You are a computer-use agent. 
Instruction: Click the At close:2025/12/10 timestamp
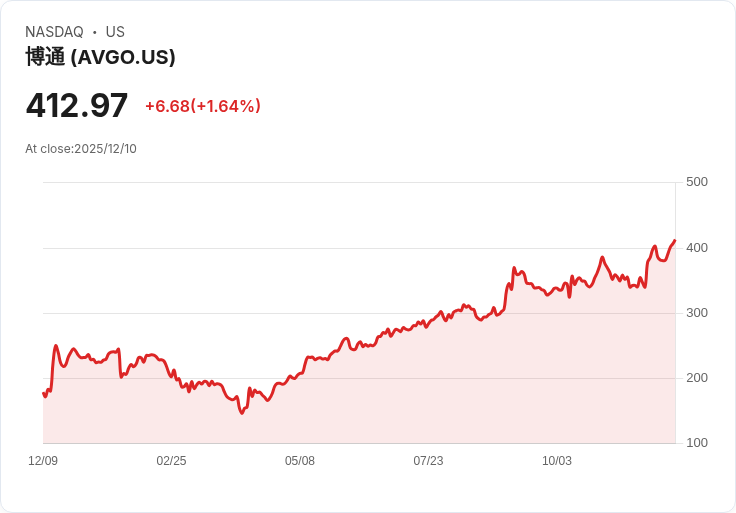pos(81,149)
